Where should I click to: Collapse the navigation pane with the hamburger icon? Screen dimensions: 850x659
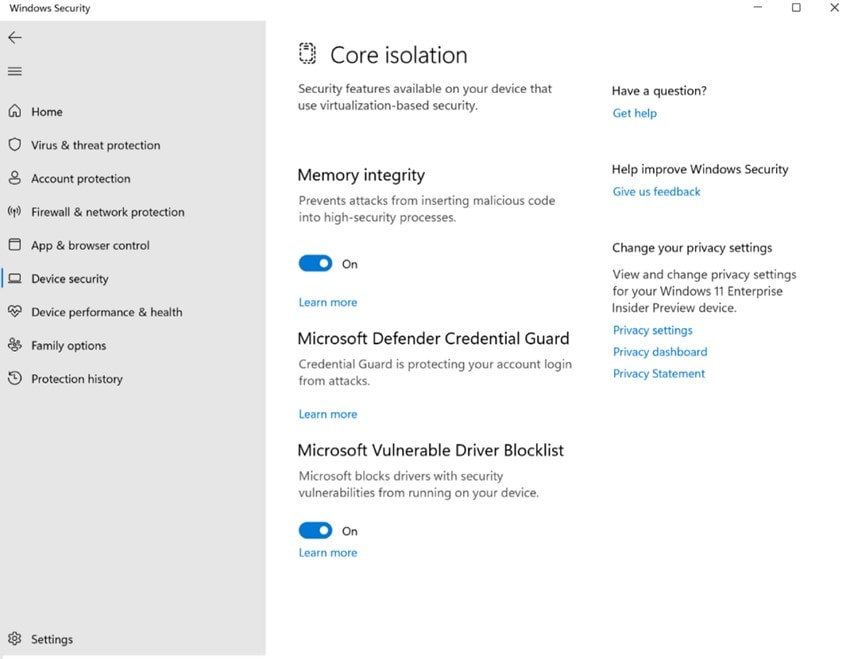[14, 70]
